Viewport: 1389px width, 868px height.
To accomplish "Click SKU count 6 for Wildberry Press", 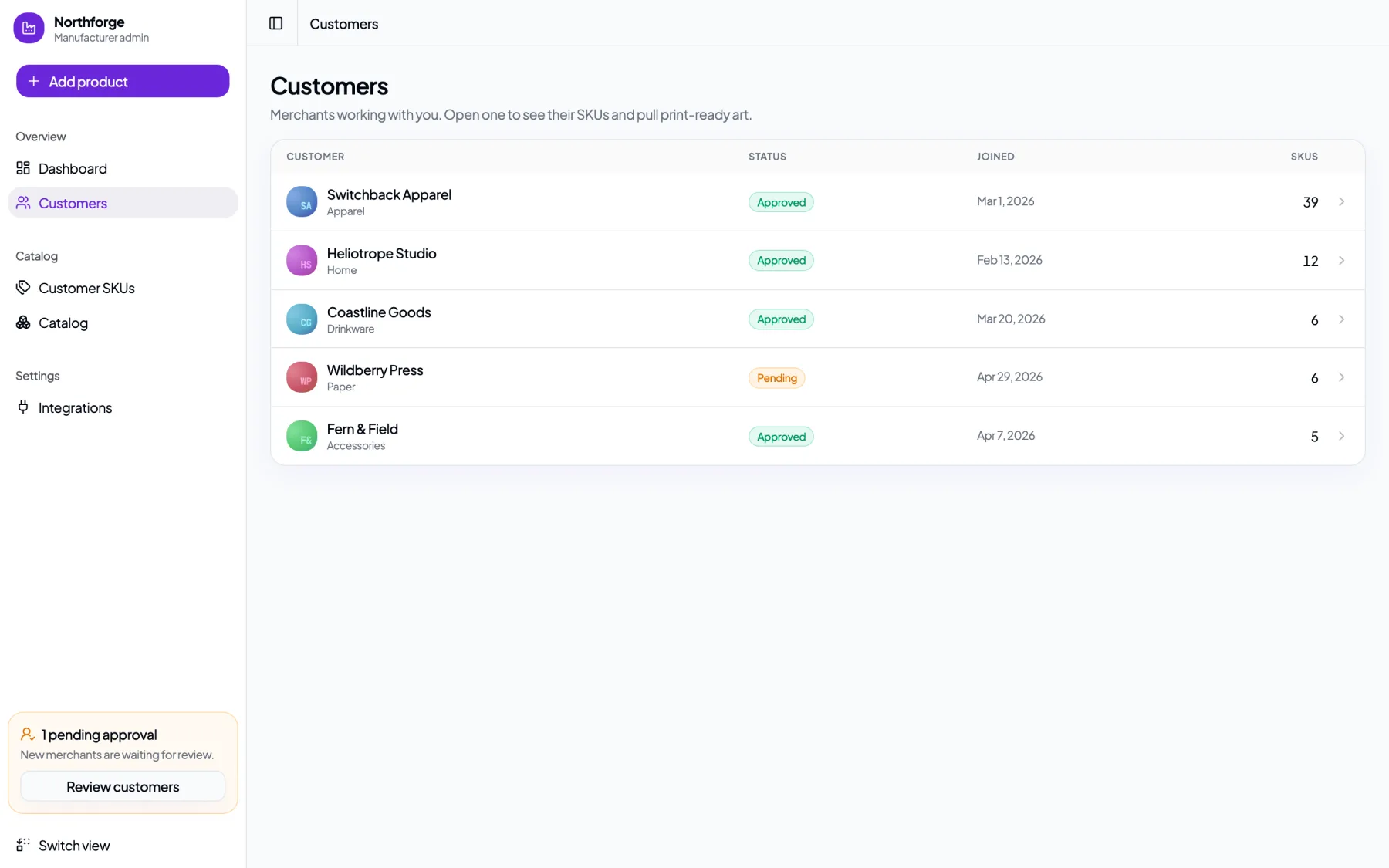I will [x=1314, y=378].
